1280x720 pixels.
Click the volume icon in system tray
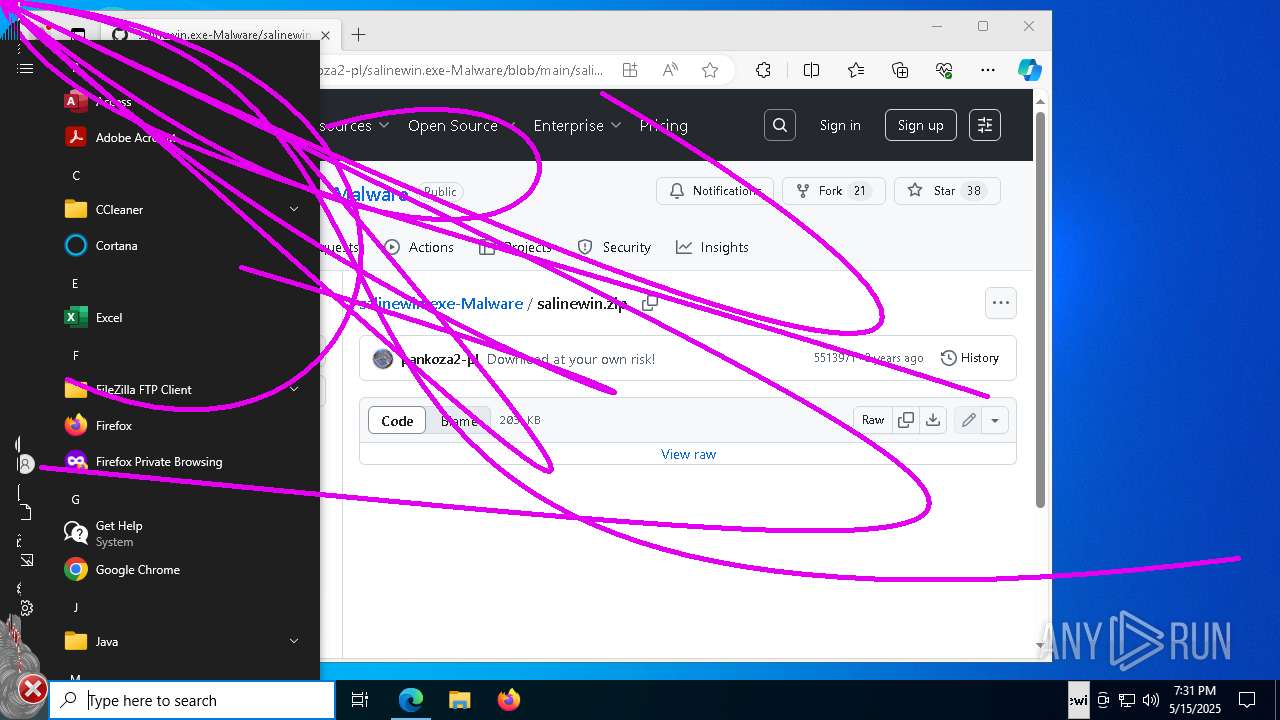click(x=1151, y=700)
